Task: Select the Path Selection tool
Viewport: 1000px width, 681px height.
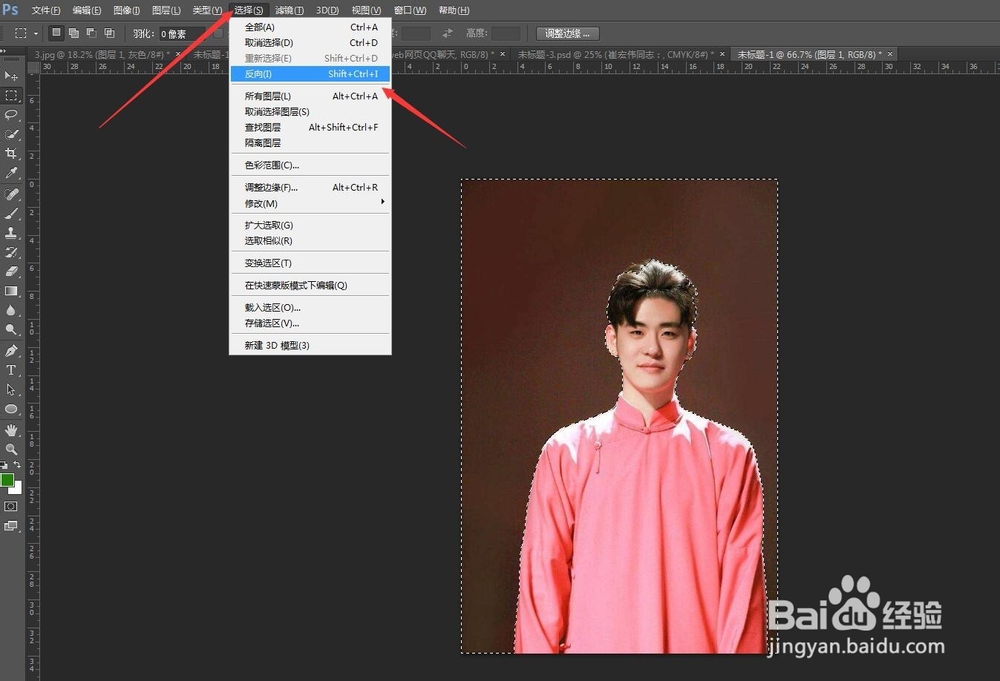Action: point(11,390)
